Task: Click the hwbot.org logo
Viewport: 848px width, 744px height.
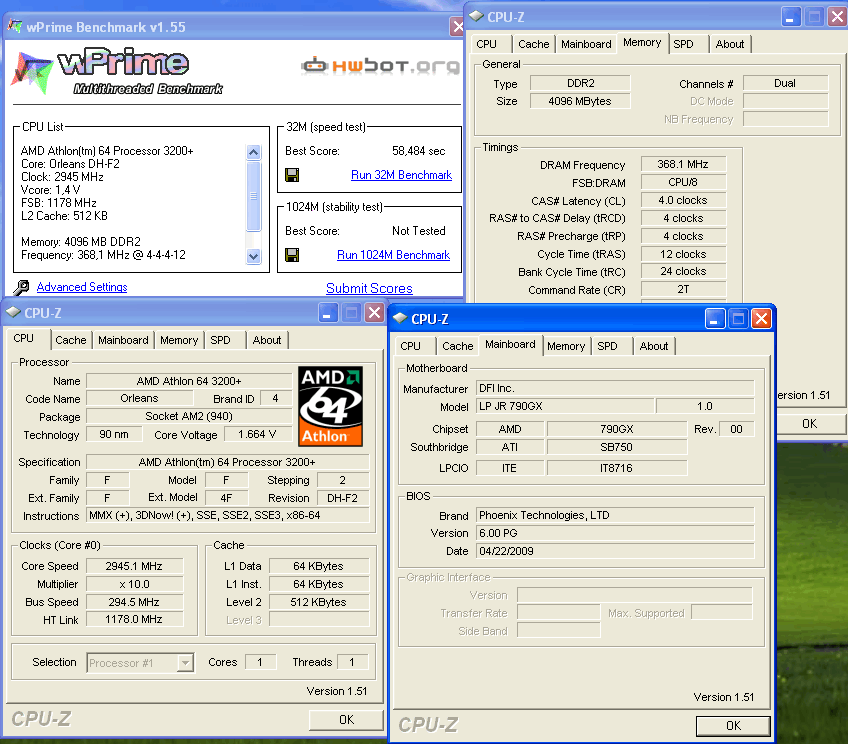Action: coord(381,65)
